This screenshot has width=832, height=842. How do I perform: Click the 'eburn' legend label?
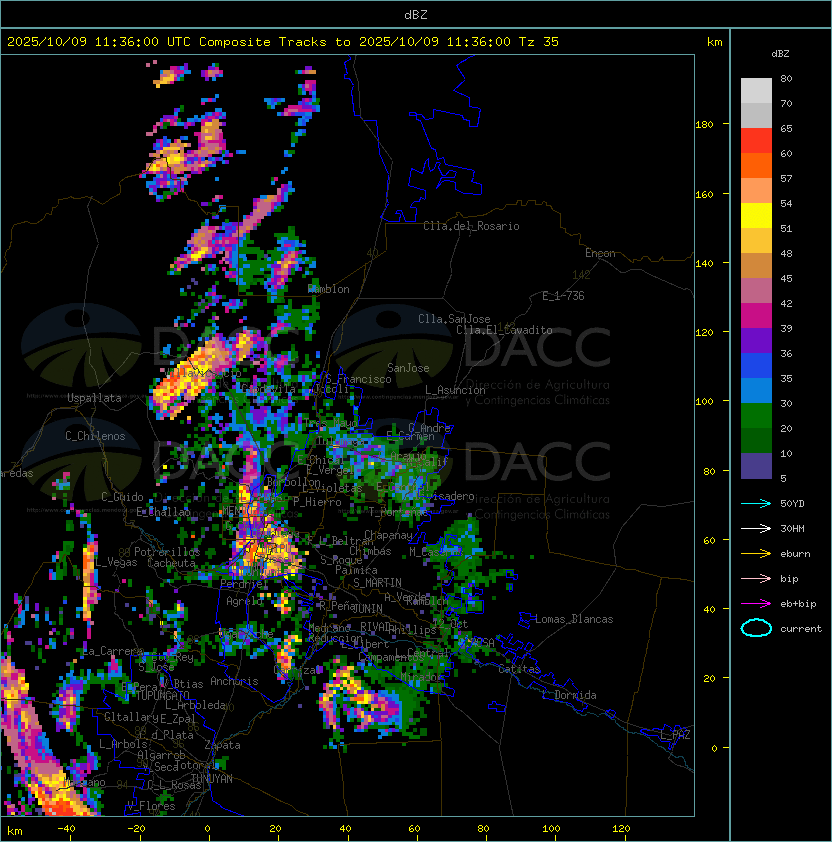(795, 554)
